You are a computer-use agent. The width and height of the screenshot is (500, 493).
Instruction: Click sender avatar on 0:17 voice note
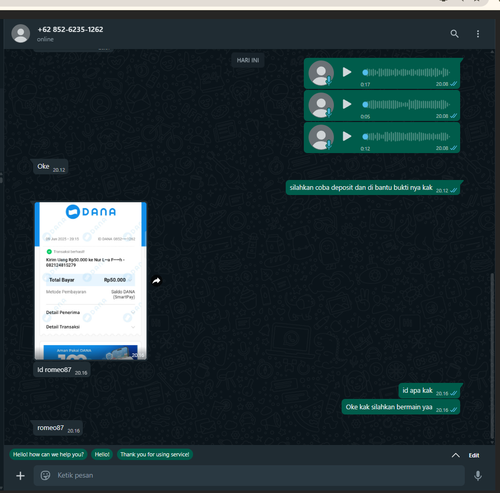pos(321,73)
